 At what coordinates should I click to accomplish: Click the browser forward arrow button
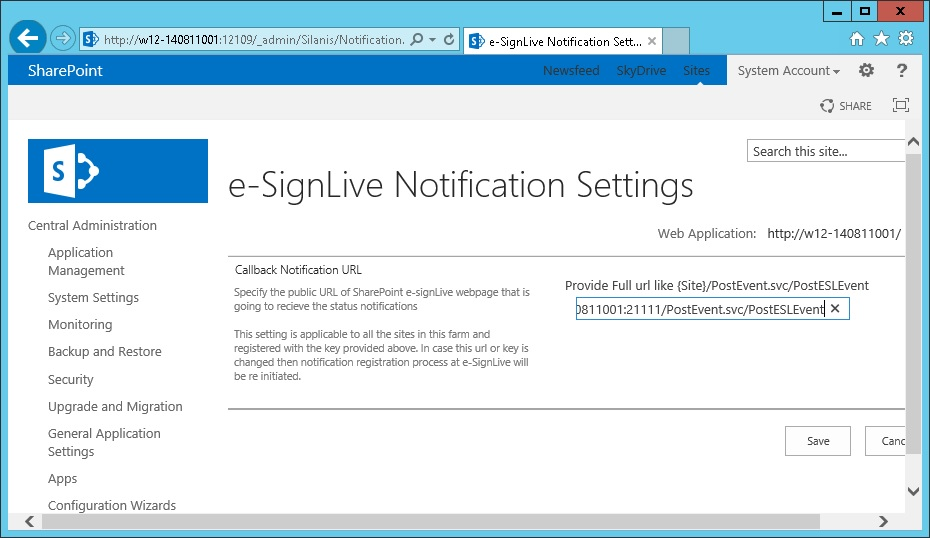pyautogui.click(x=63, y=39)
